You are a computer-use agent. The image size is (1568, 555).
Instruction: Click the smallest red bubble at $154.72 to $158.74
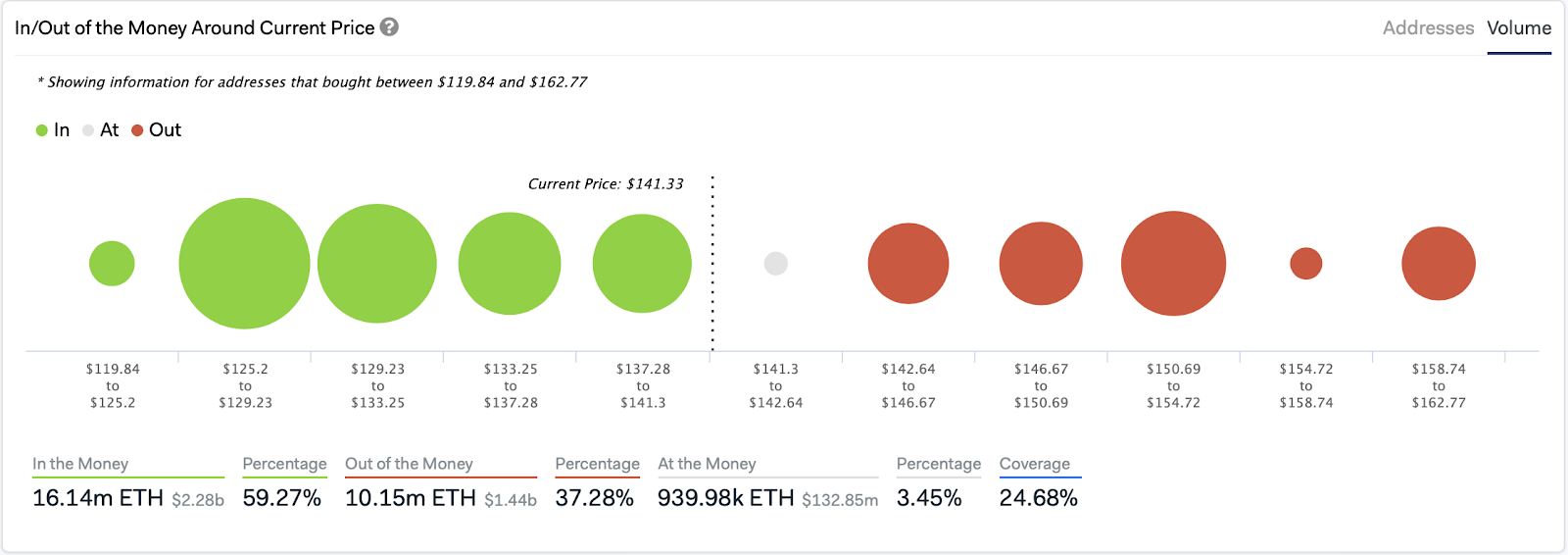click(1306, 264)
